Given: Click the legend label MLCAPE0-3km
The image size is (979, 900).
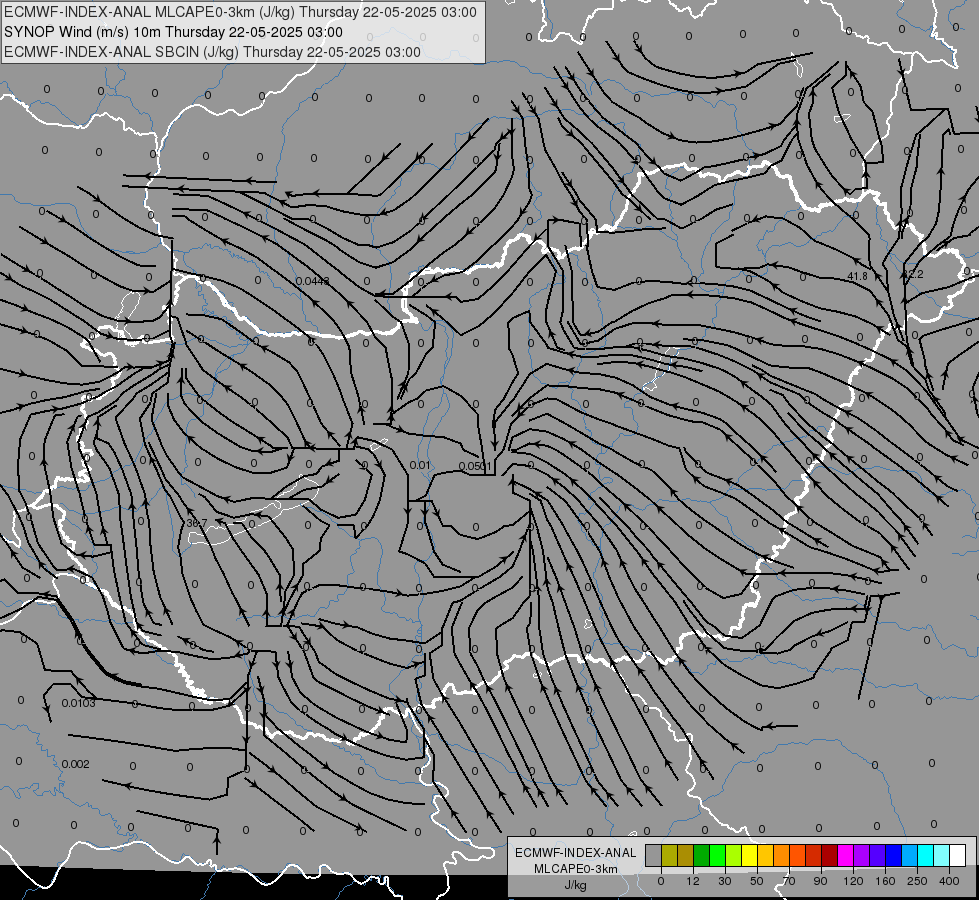Looking at the screenshot, I should [576, 869].
